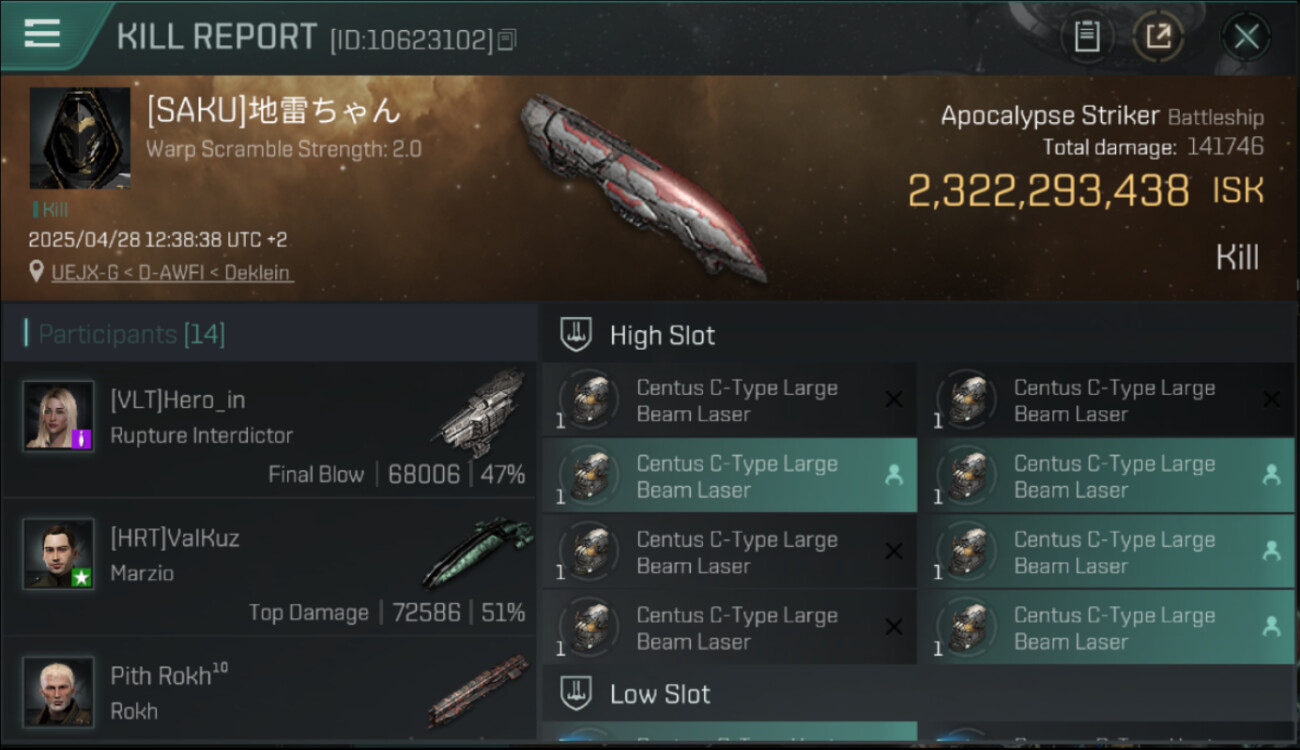The width and height of the screenshot is (1300, 750).
Task: Select the Pith Rokh participant portrait
Action: point(60,691)
